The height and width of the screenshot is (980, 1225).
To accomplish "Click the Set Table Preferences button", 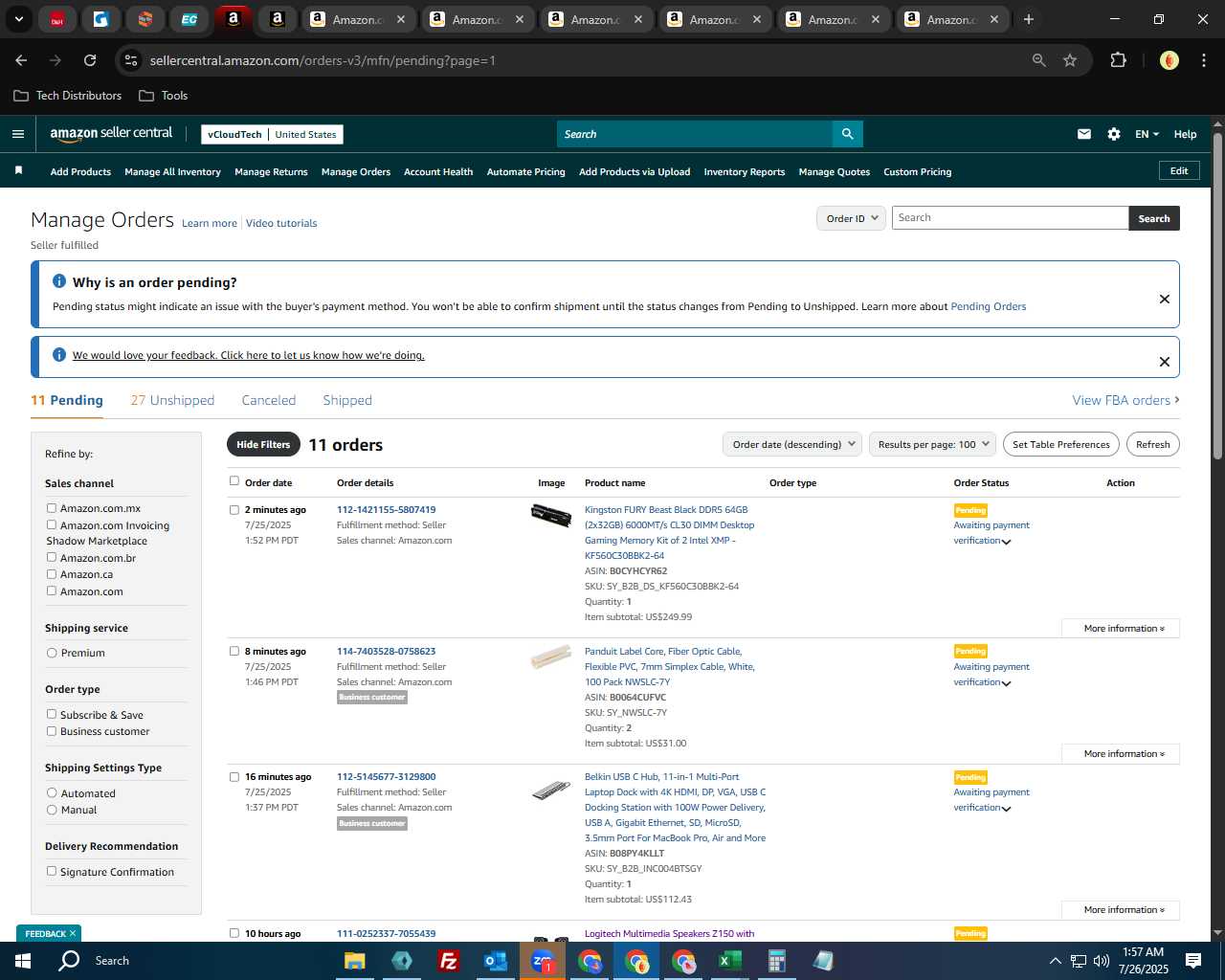I will tap(1061, 444).
